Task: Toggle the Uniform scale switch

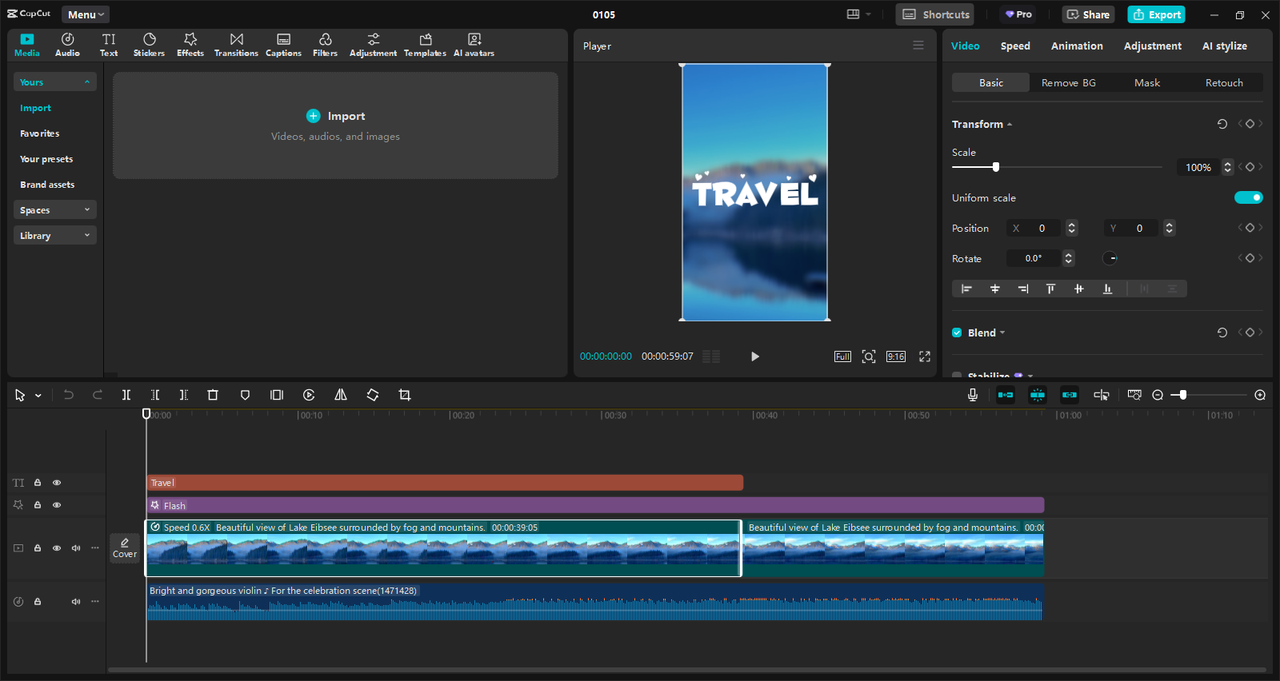Action: coord(1249,198)
